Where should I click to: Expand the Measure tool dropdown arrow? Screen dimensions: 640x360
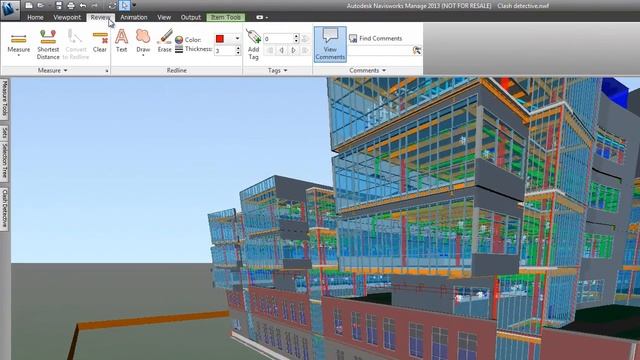click(x=19, y=55)
